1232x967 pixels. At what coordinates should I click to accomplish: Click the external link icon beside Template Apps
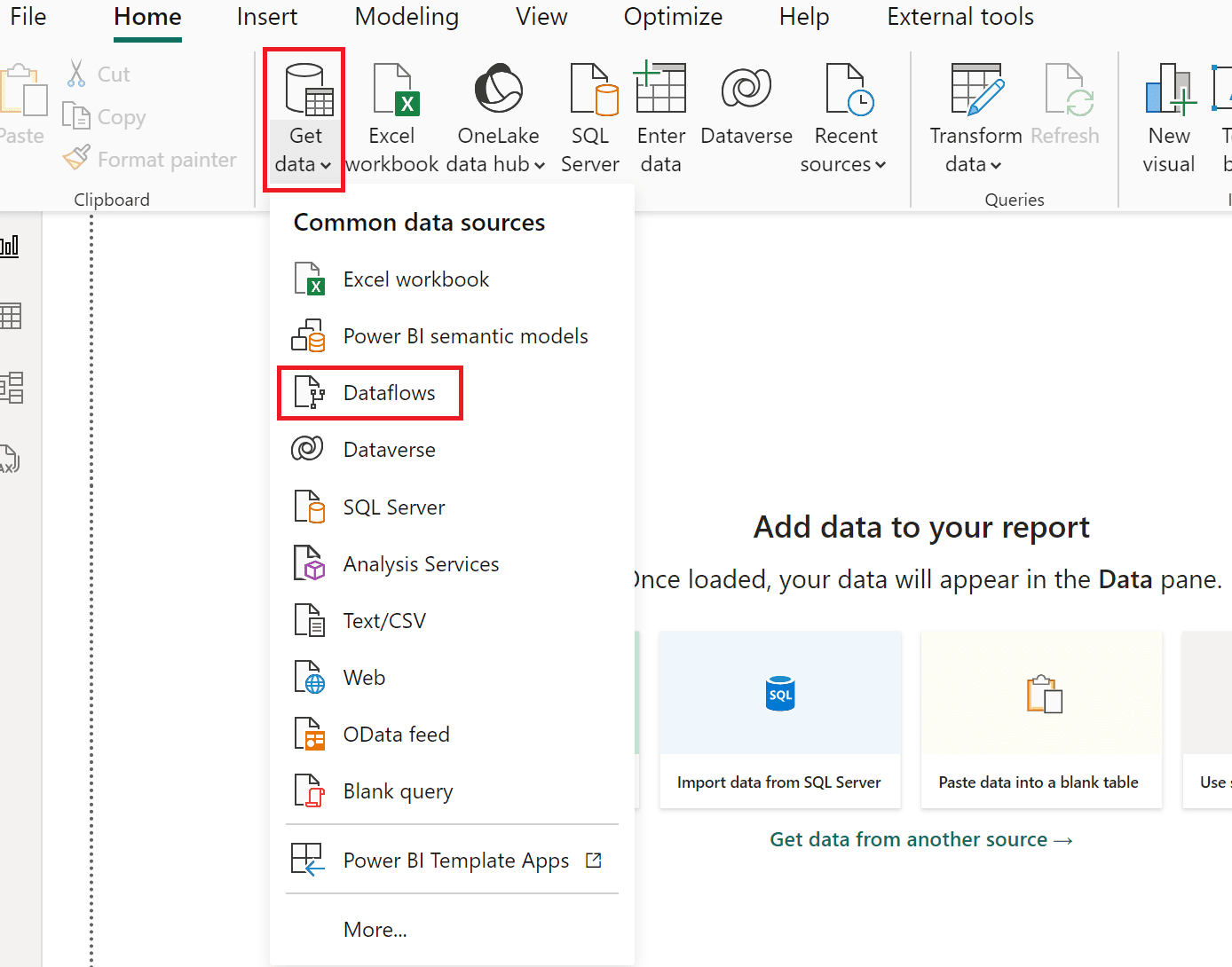coord(594,860)
